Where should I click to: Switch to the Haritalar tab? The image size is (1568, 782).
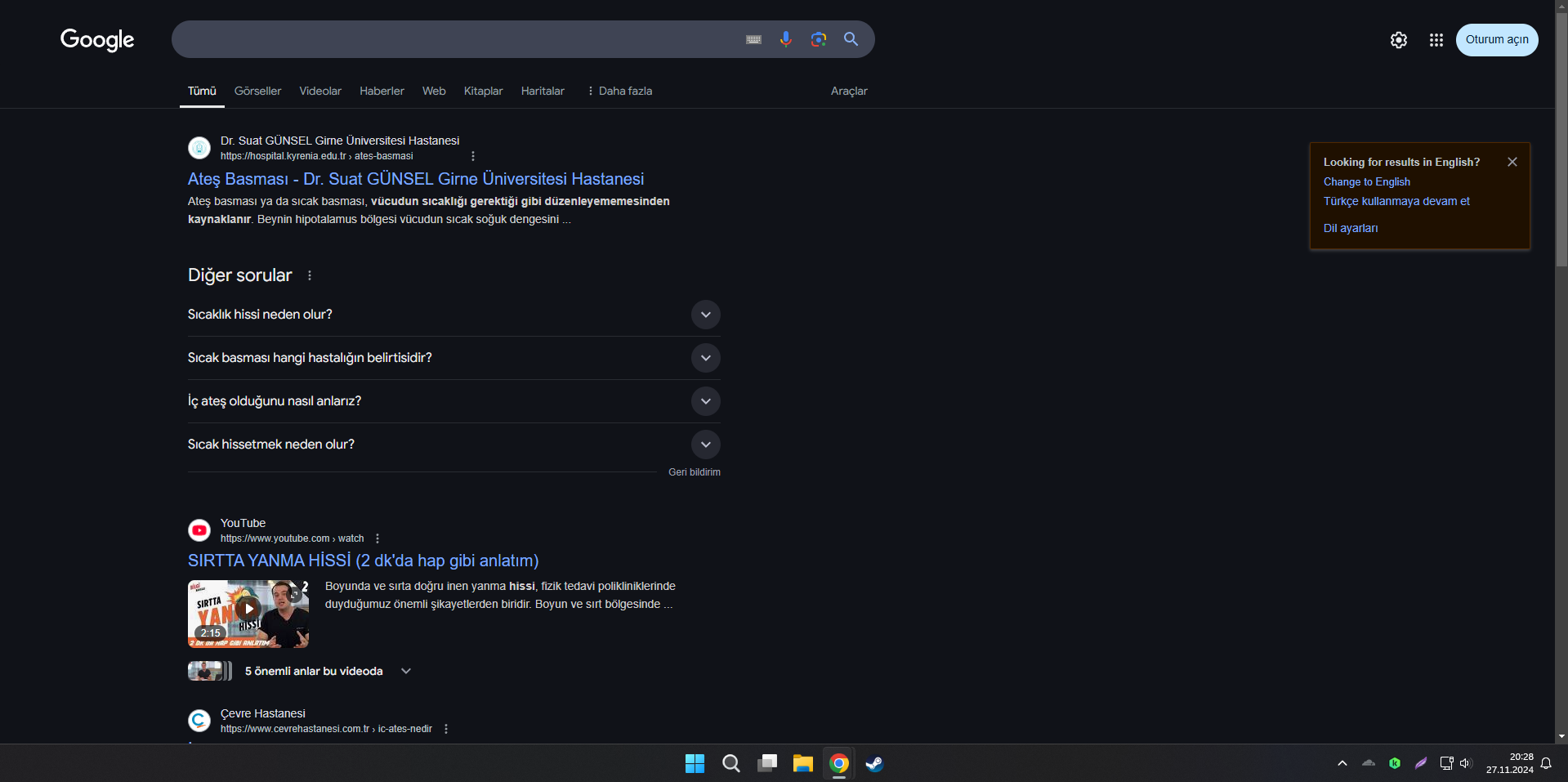(x=543, y=91)
